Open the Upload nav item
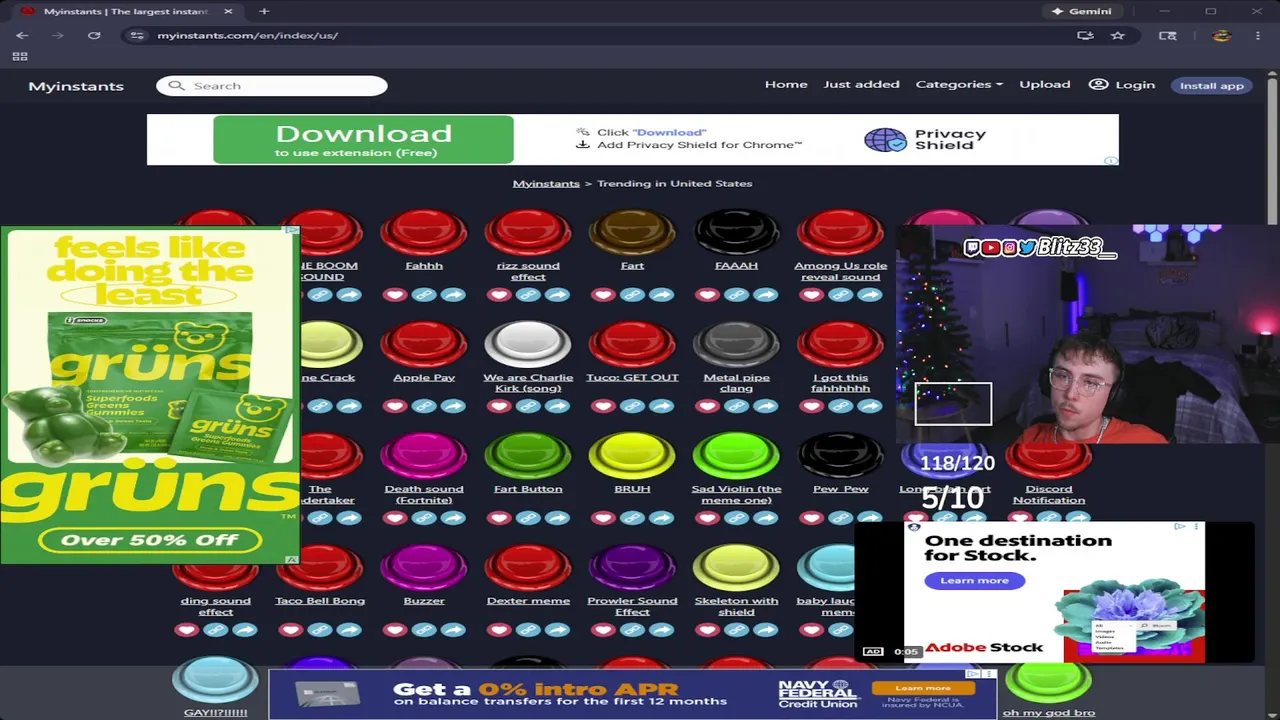 pos(1045,84)
